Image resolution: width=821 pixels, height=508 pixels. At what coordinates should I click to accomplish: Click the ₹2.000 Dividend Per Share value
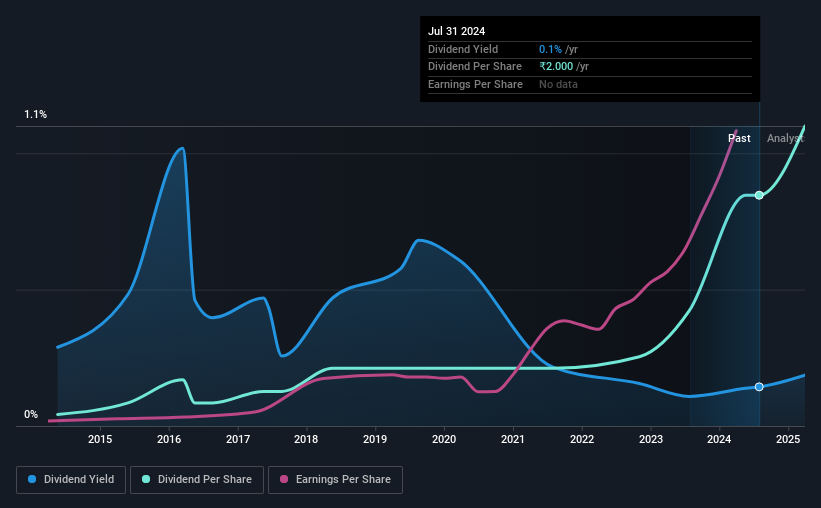pyautogui.click(x=556, y=67)
